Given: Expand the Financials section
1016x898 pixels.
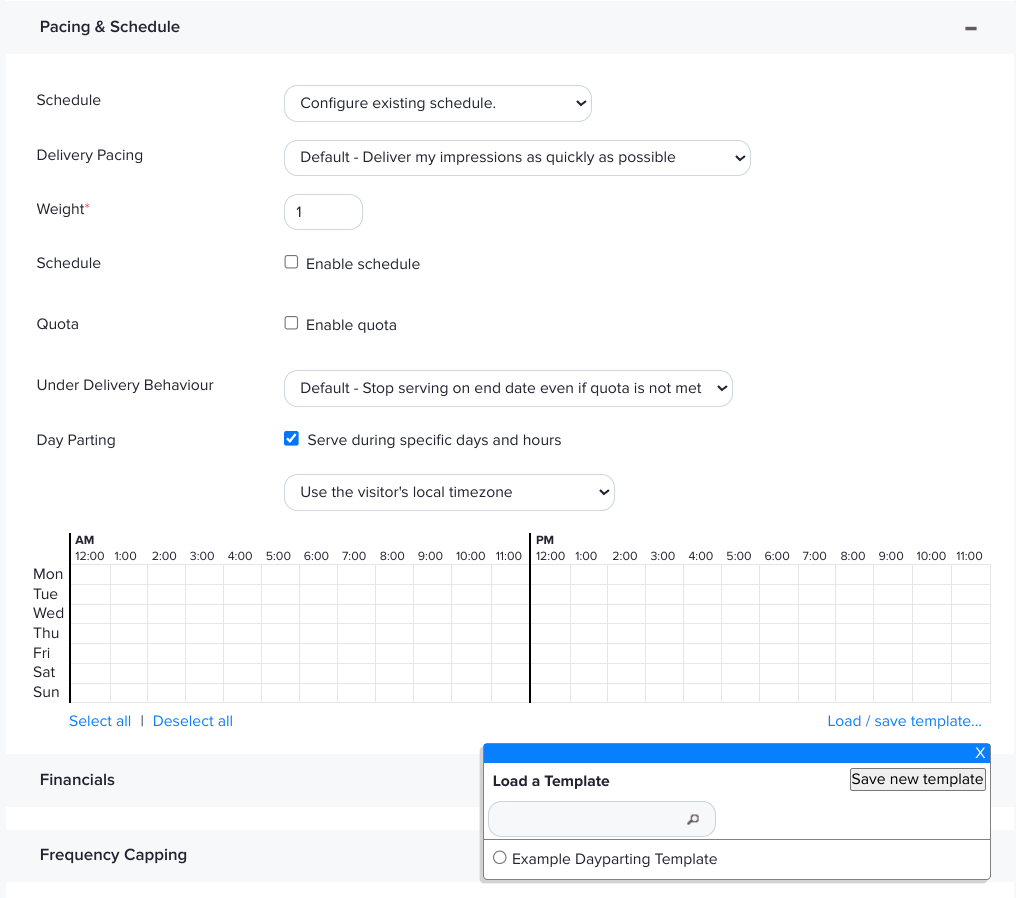Looking at the screenshot, I should coord(77,779).
